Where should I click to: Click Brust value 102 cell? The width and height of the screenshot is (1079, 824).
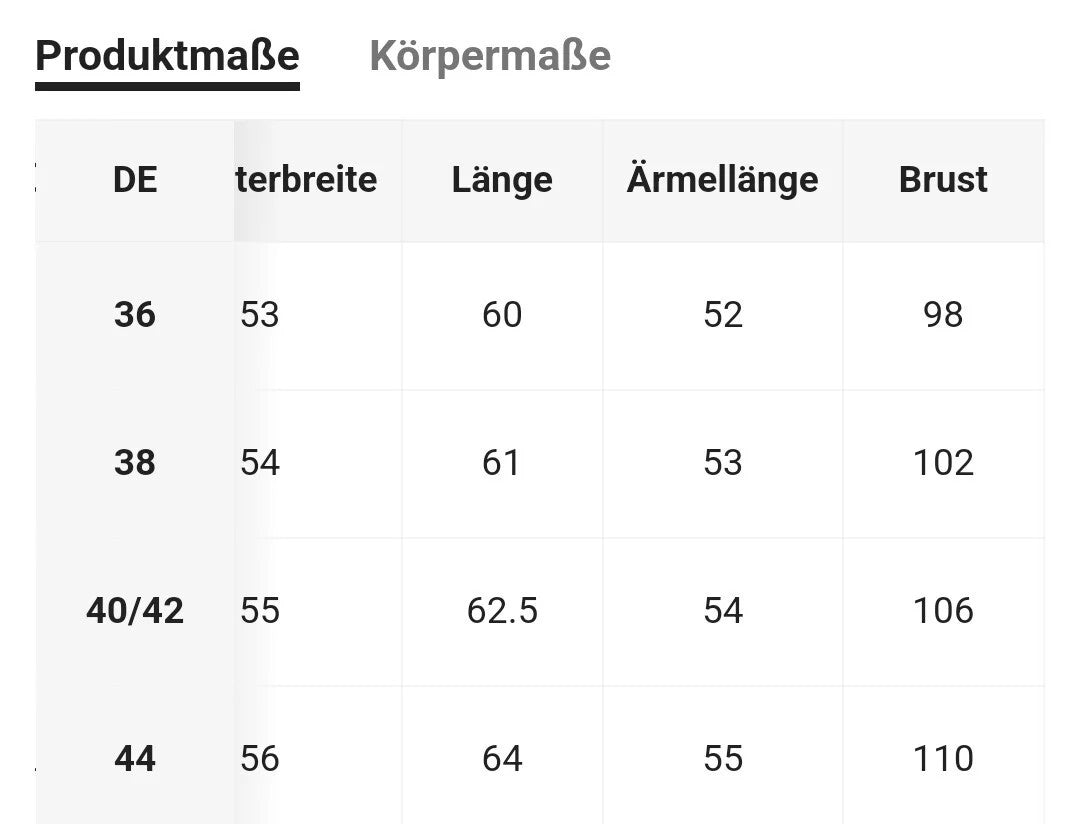point(943,463)
